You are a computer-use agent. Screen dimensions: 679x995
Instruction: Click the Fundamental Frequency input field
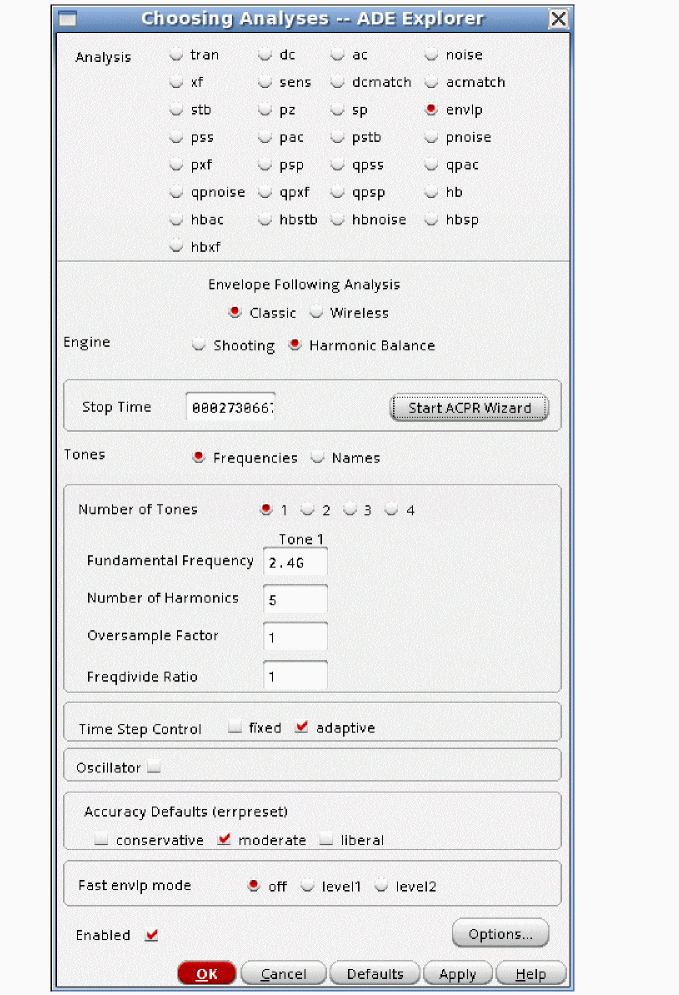pos(295,563)
